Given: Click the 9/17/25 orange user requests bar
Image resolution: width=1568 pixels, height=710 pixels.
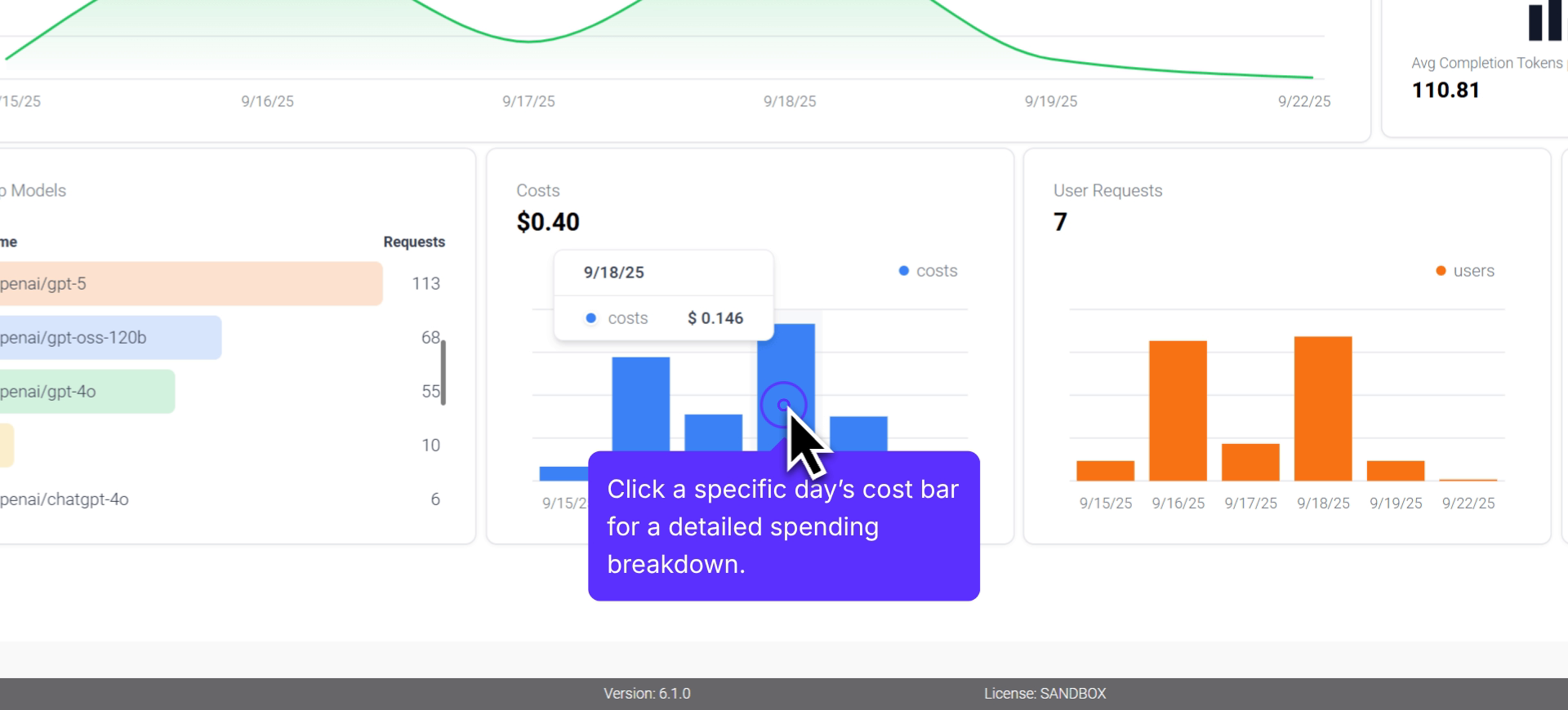Looking at the screenshot, I should point(1250,462).
